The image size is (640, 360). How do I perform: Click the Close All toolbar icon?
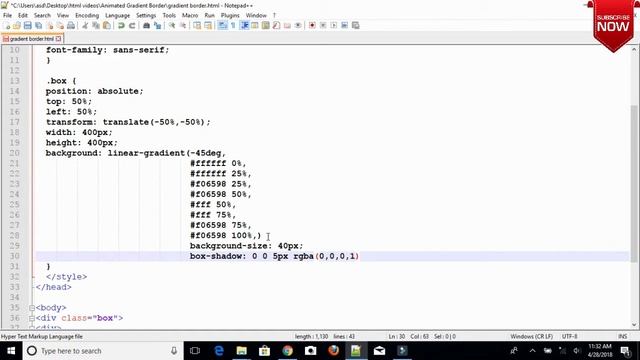tap(60, 25)
